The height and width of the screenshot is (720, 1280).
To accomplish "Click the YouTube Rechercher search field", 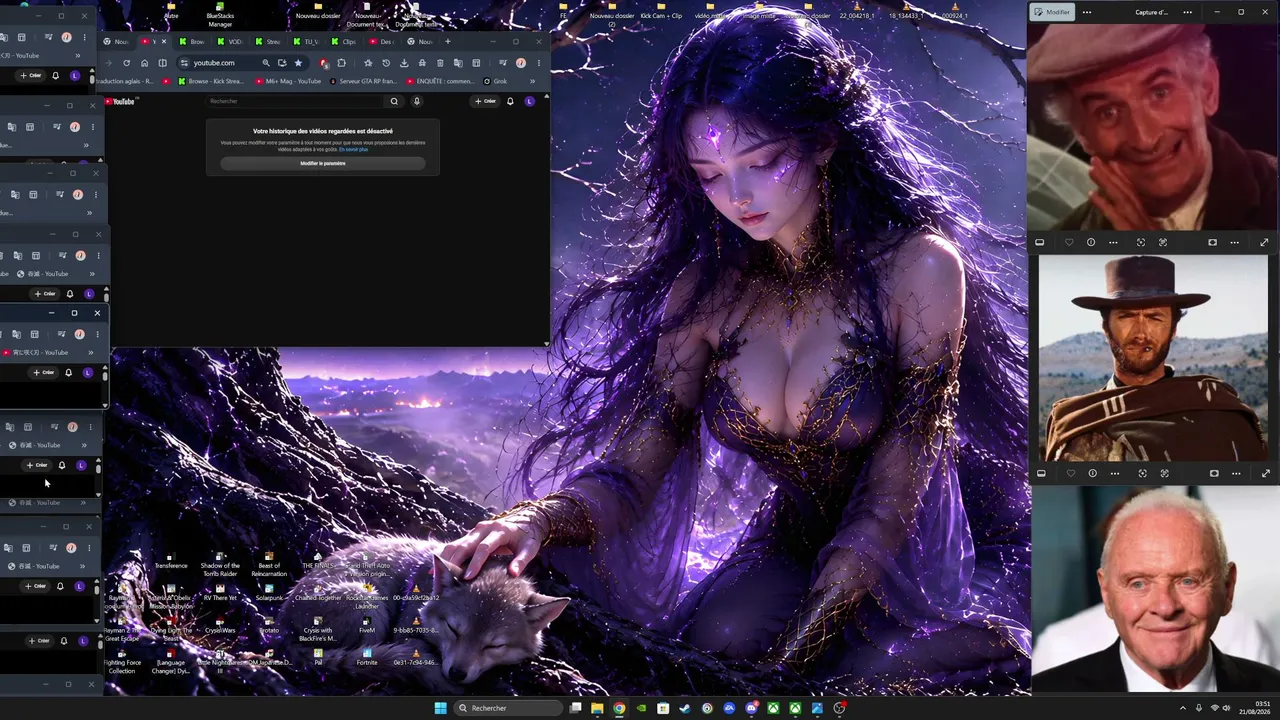I will 295,101.
